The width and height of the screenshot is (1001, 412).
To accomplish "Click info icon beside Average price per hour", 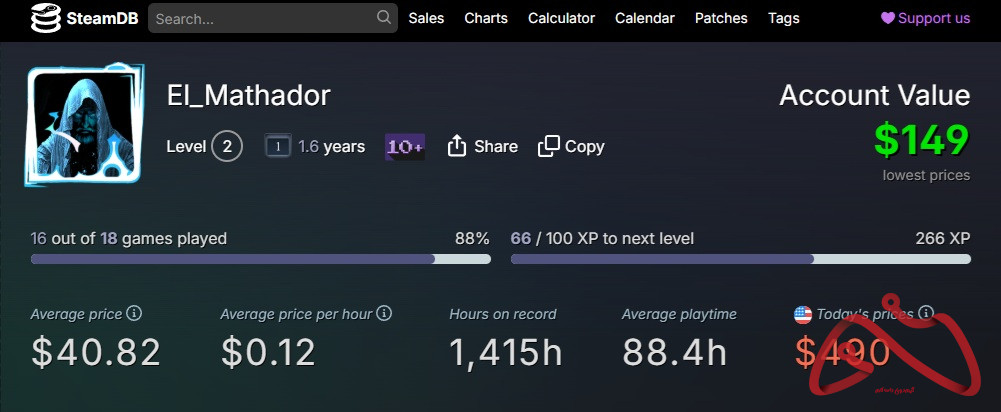I will pyautogui.click(x=384, y=313).
